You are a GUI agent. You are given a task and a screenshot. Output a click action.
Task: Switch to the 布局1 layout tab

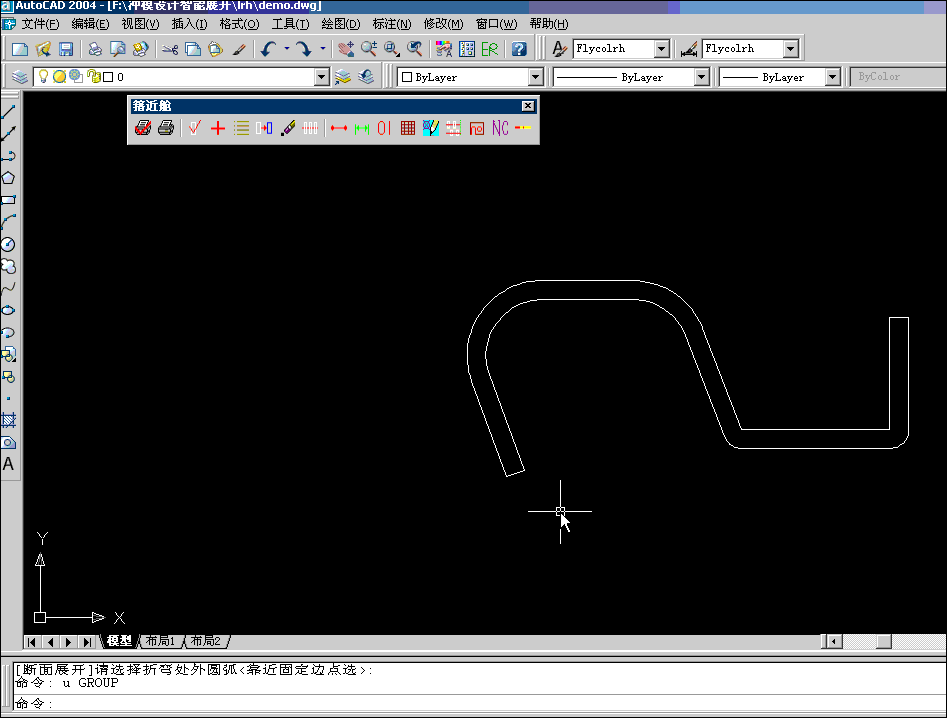pos(161,641)
